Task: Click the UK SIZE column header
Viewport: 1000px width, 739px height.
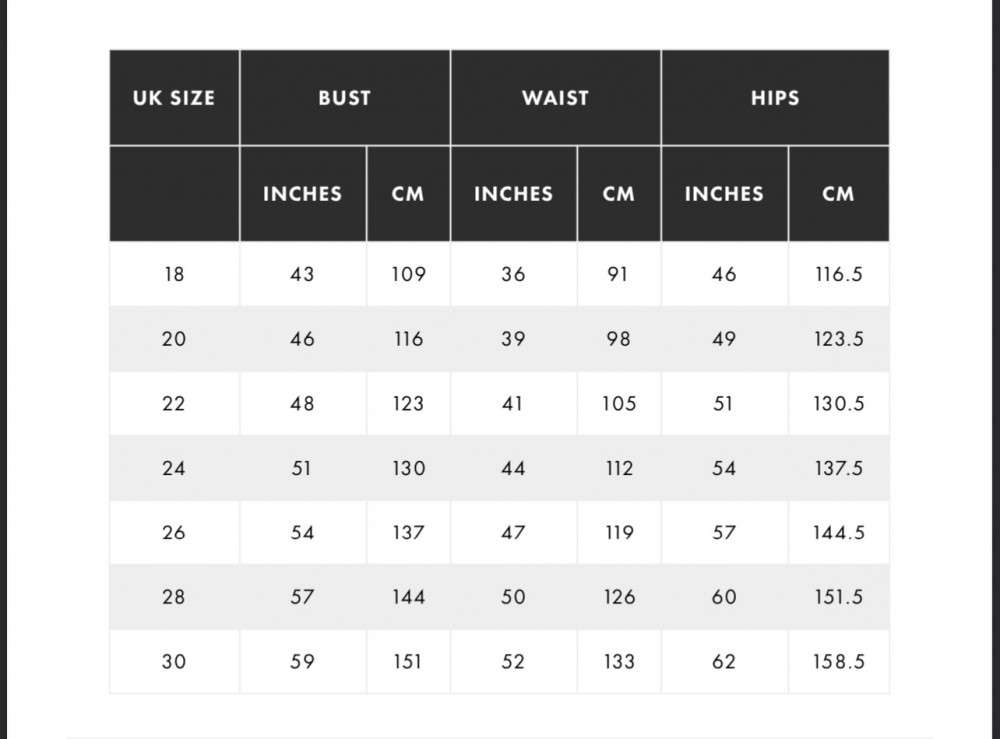Action: tap(174, 98)
